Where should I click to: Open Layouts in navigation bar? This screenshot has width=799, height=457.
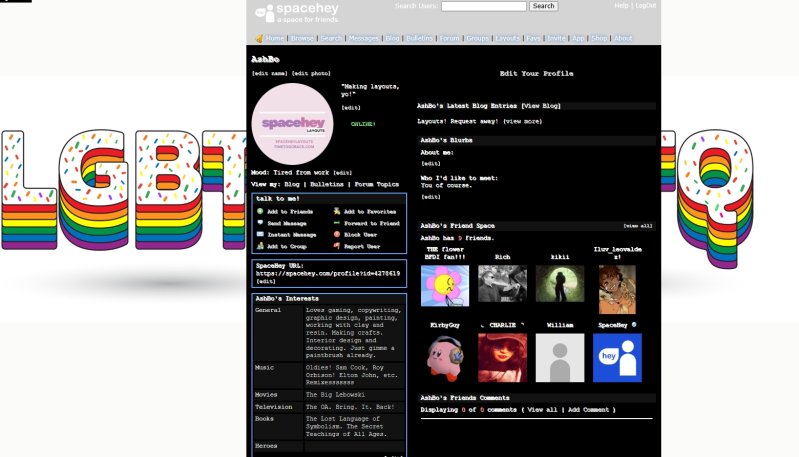[x=508, y=38]
